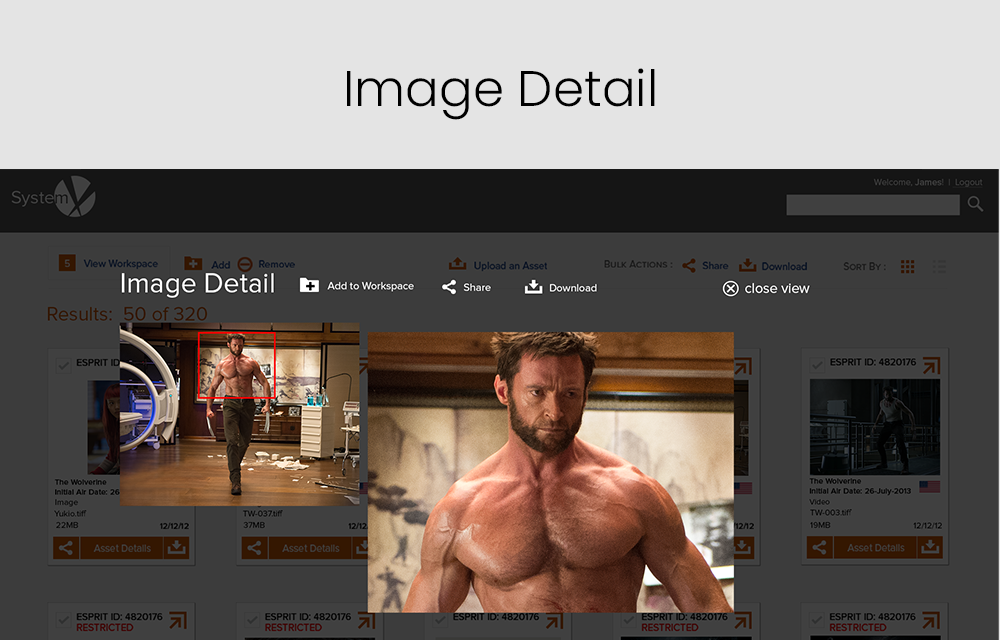Viewport: 1000px width, 640px height.
Task: Click Asset Details on TW-003.tiff card
Action: tap(876, 548)
